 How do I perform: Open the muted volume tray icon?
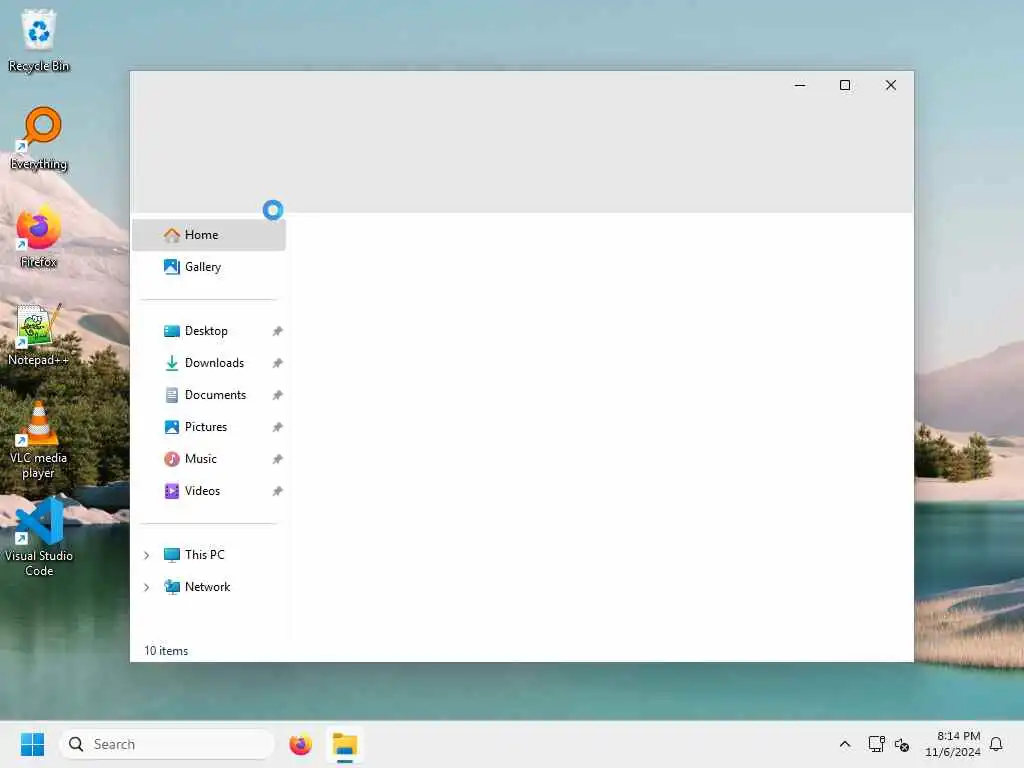(902, 744)
